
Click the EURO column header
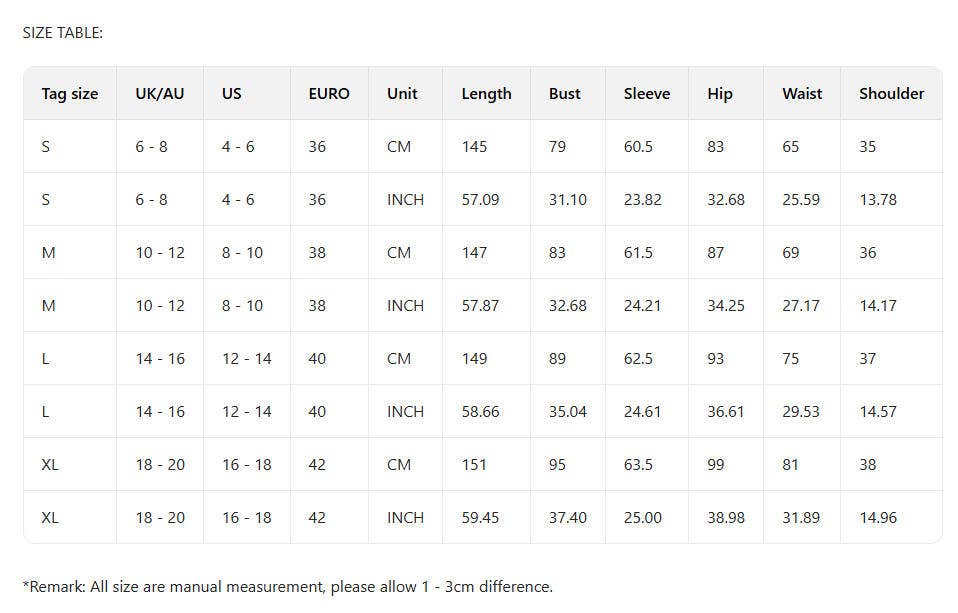tap(329, 94)
